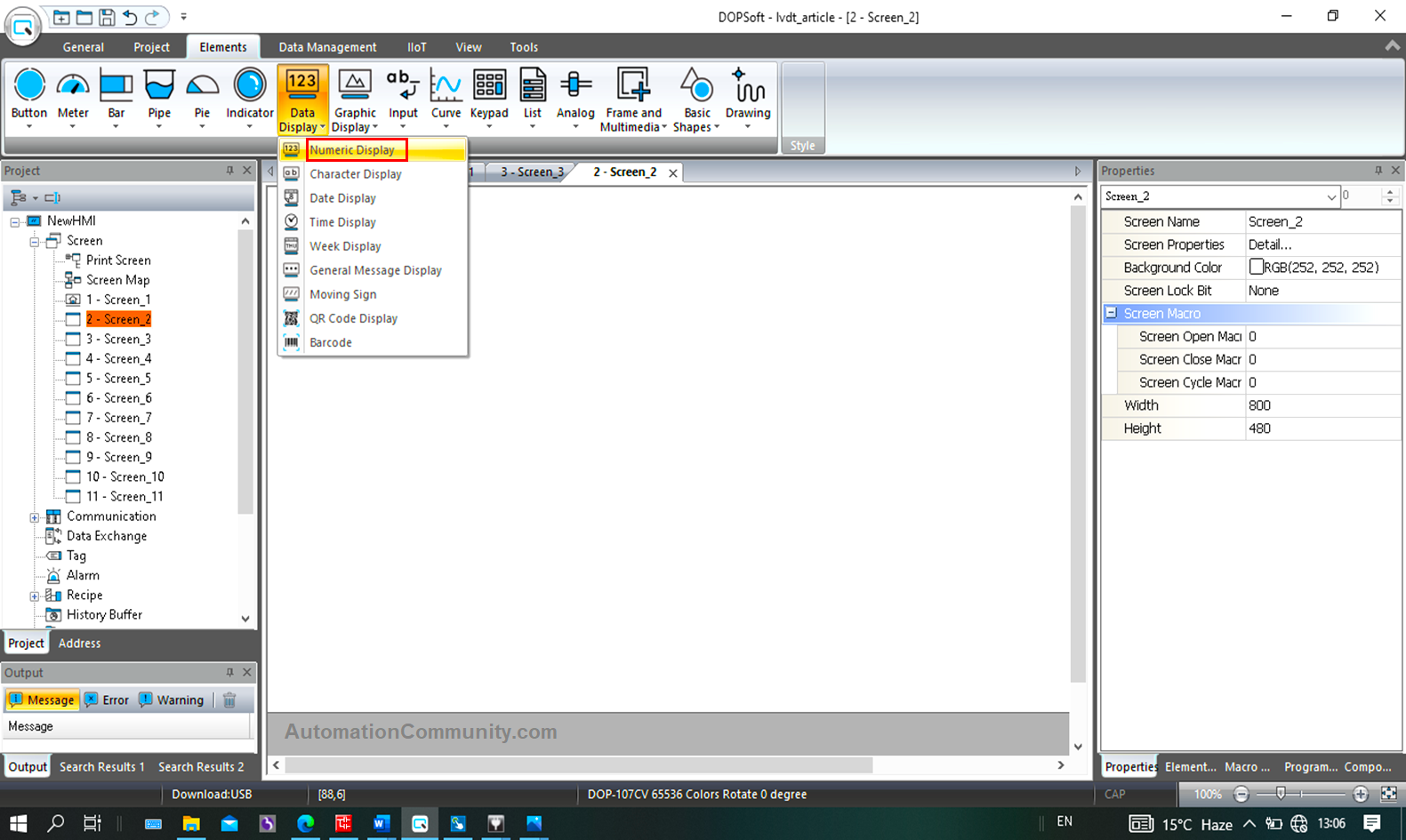
Task: Switch to the 3 - Screen_3 document tab
Action: pyautogui.click(x=532, y=172)
